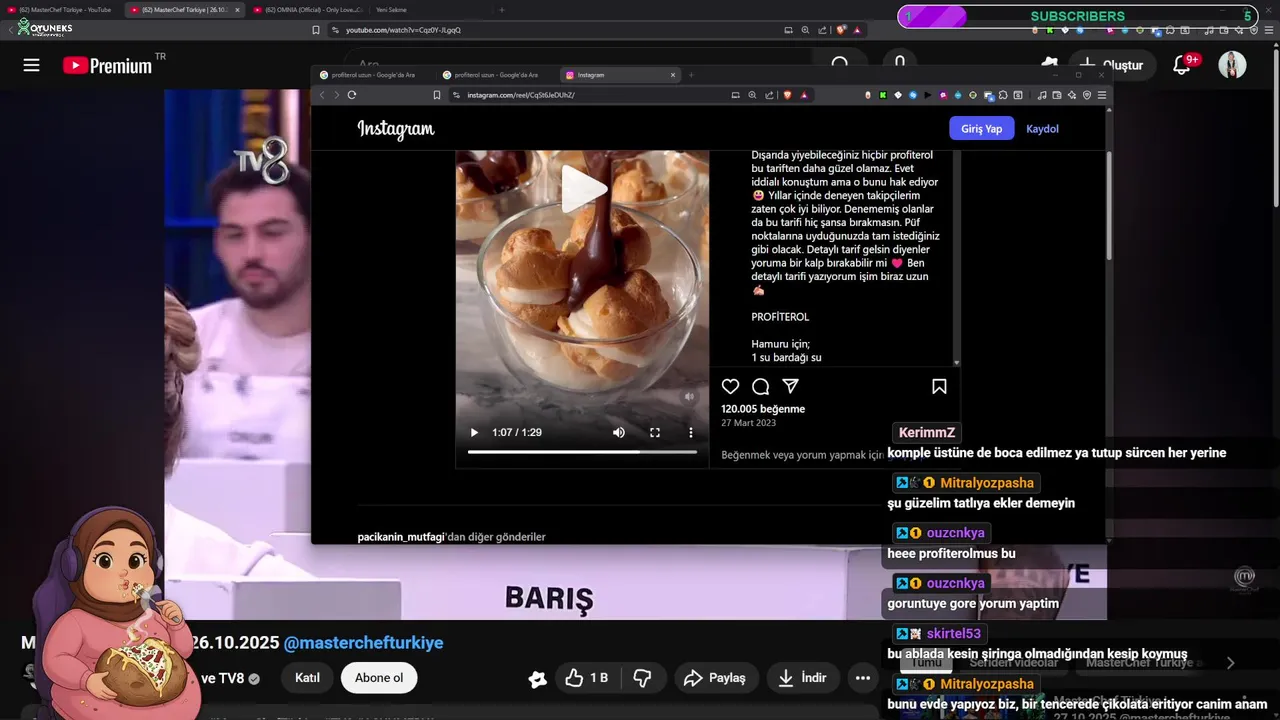Open the YouTube account avatar menu
Viewport: 1280px width, 720px height.
[1232, 65]
